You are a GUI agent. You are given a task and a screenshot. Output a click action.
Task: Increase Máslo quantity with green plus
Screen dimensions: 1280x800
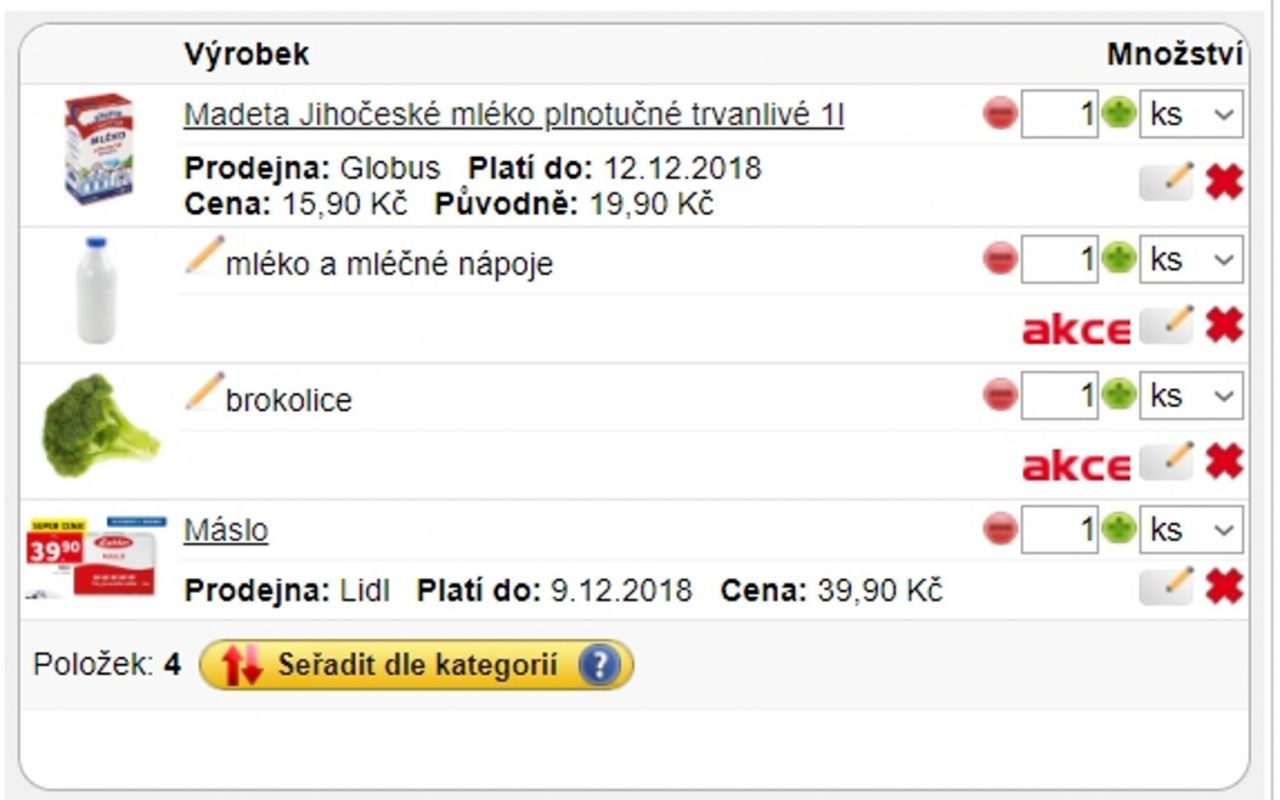click(x=1119, y=528)
